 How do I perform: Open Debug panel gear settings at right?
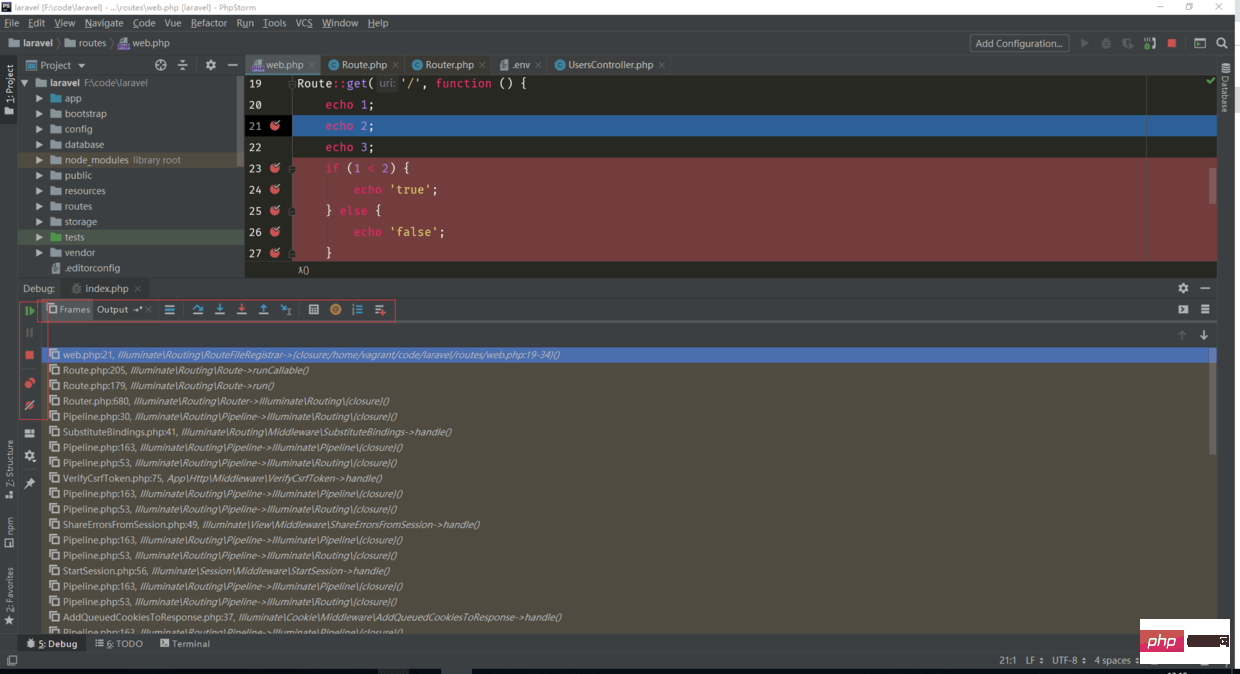(x=1183, y=288)
